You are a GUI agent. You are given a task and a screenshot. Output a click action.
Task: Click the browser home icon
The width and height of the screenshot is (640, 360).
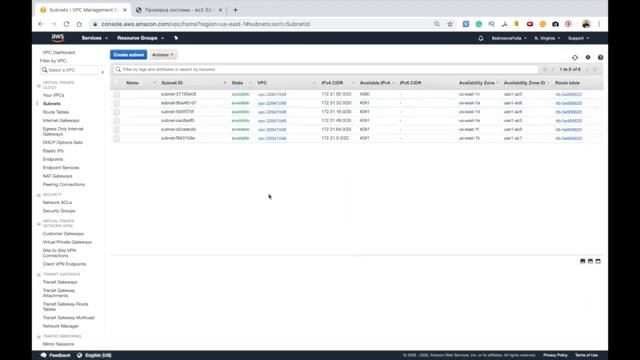click(79, 24)
